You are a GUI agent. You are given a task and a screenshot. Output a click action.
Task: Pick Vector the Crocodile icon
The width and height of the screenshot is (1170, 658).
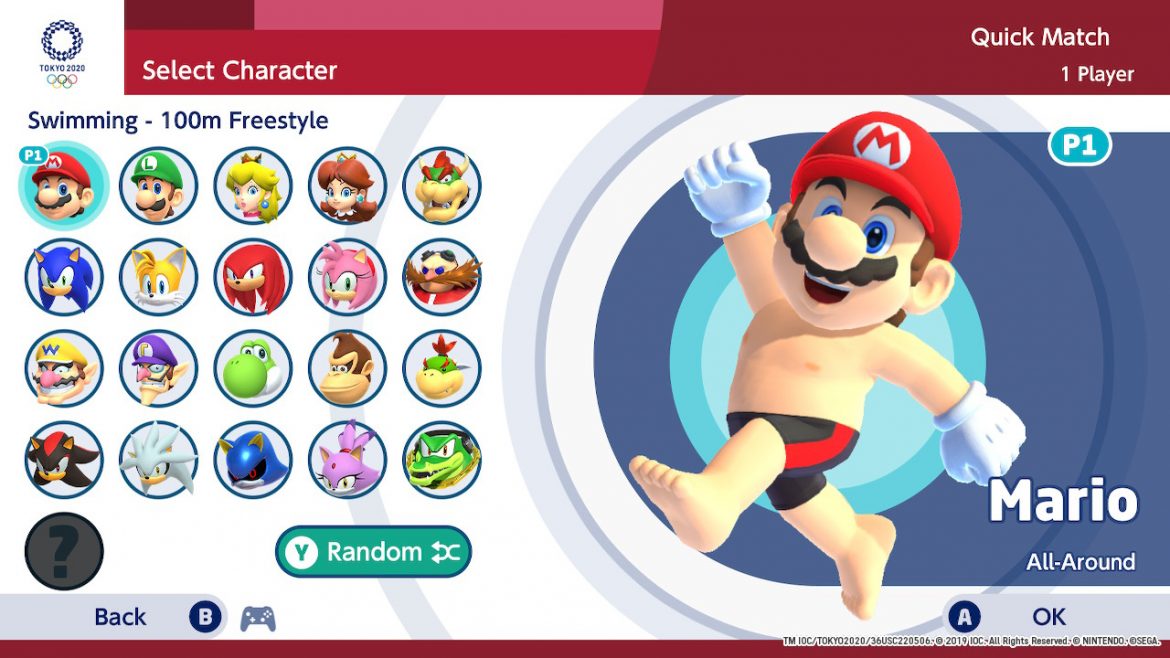click(442, 460)
